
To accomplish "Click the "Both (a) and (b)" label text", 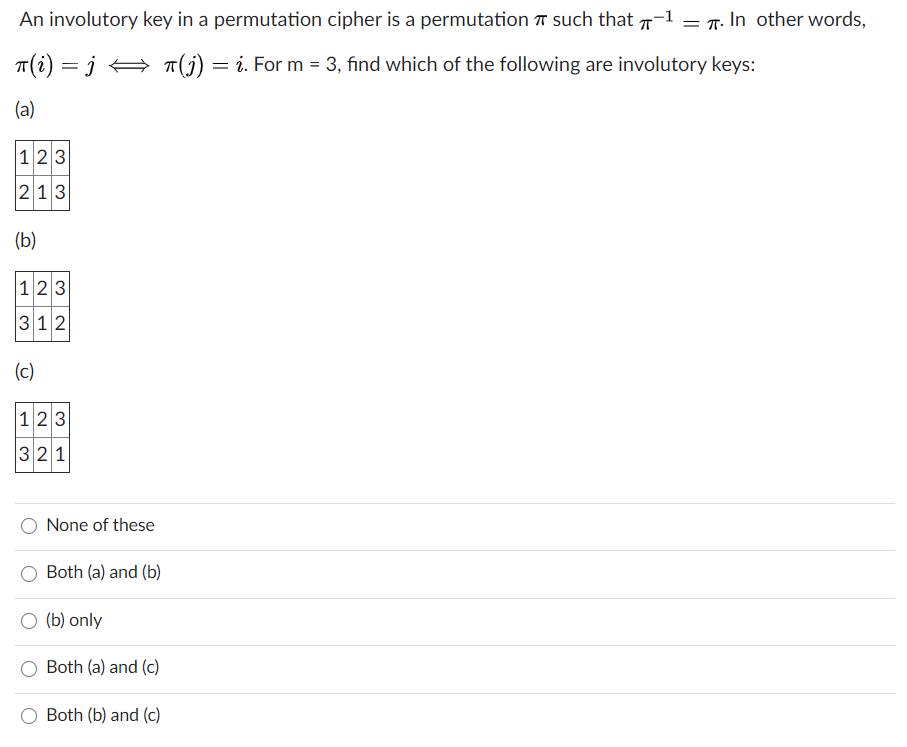I will [x=104, y=573].
